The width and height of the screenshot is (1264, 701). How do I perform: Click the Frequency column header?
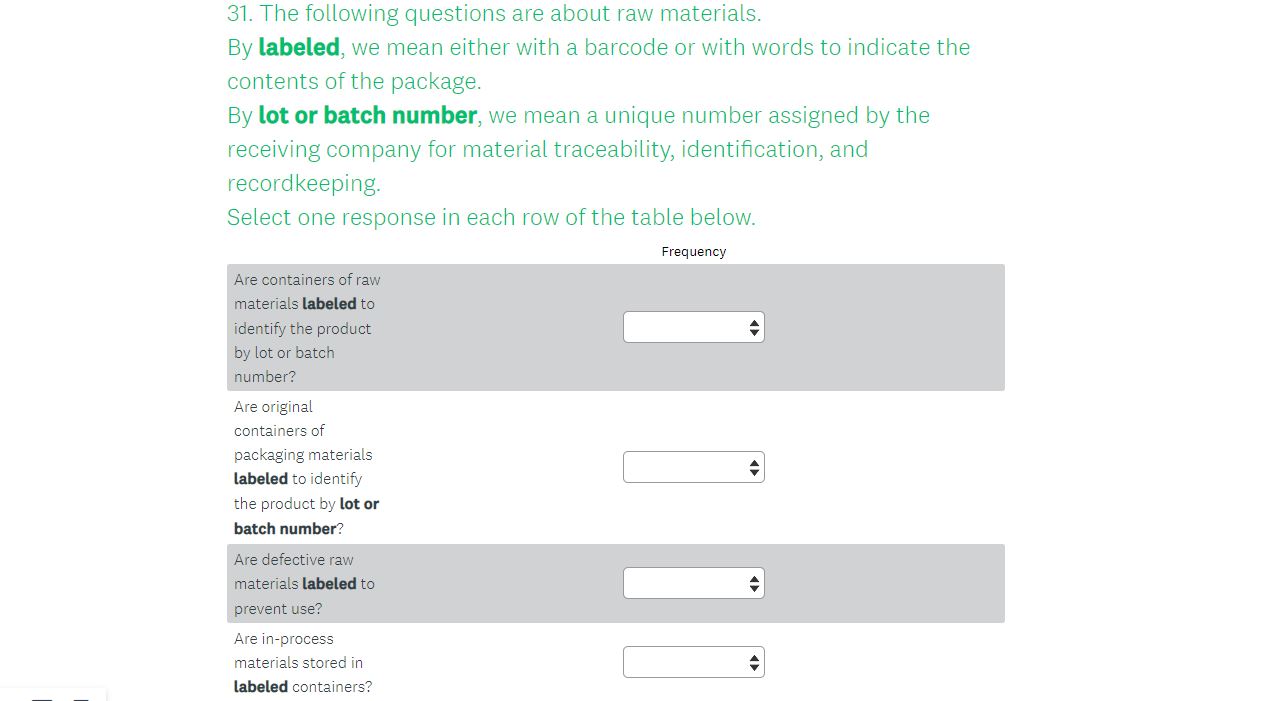point(693,252)
